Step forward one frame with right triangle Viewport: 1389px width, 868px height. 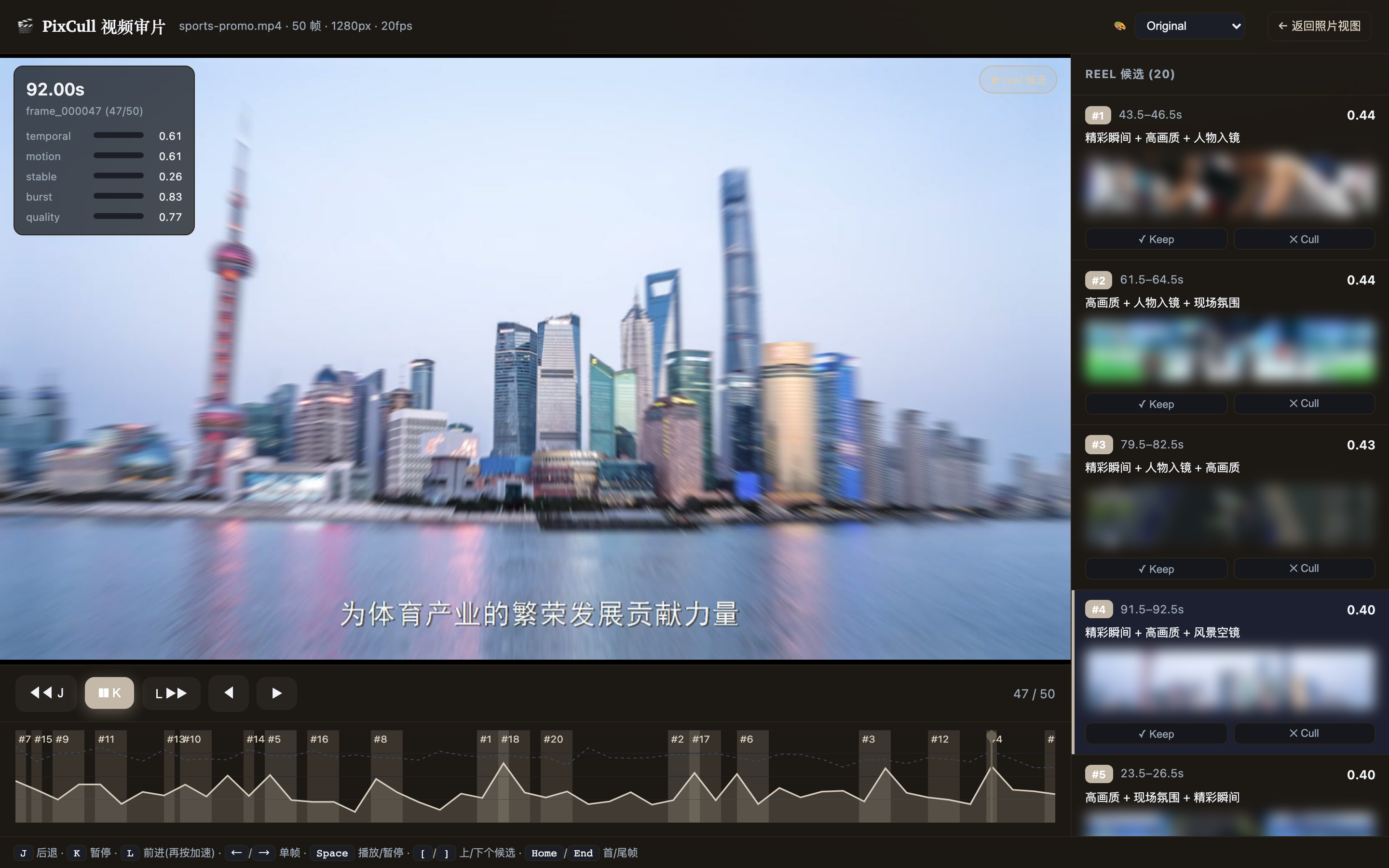pos(277,693)
